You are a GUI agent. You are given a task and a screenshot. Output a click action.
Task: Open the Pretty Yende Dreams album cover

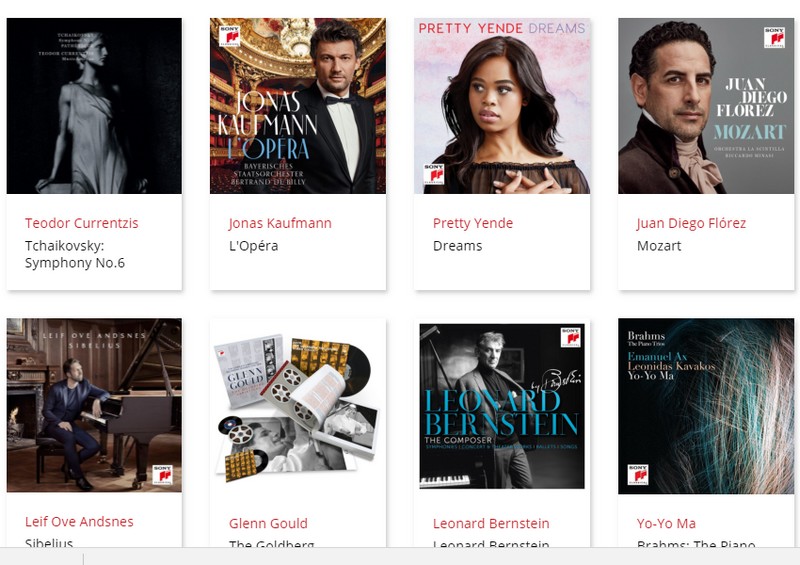(502, 106)
